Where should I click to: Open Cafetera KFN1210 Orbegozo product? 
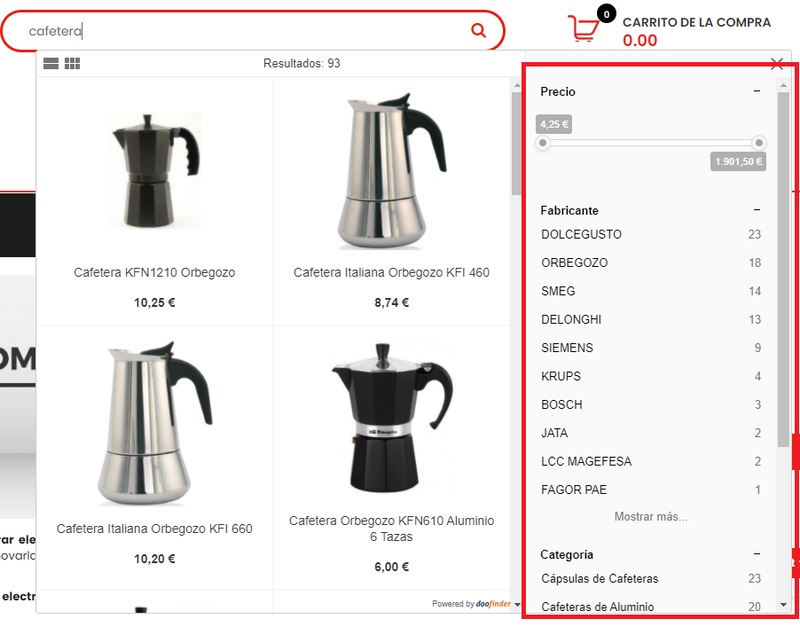tap(154, 272)
